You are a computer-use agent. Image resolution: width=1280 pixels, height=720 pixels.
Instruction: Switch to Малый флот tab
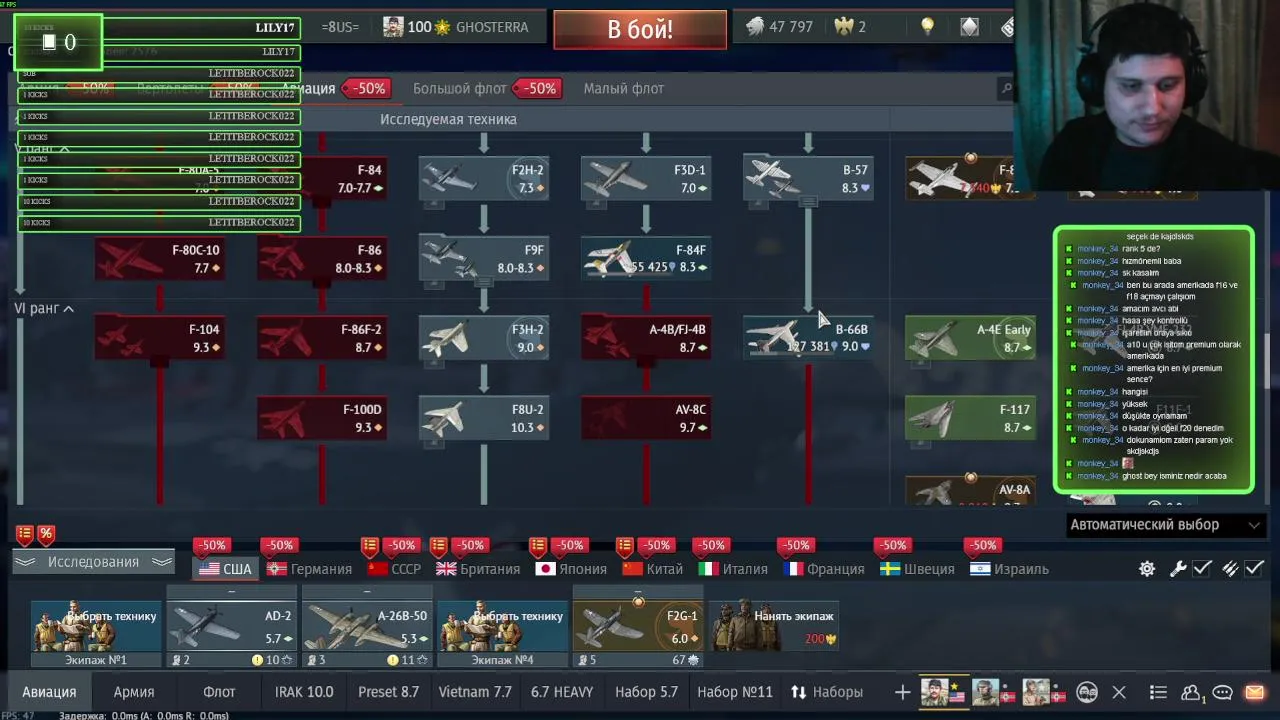pos(624,88)
